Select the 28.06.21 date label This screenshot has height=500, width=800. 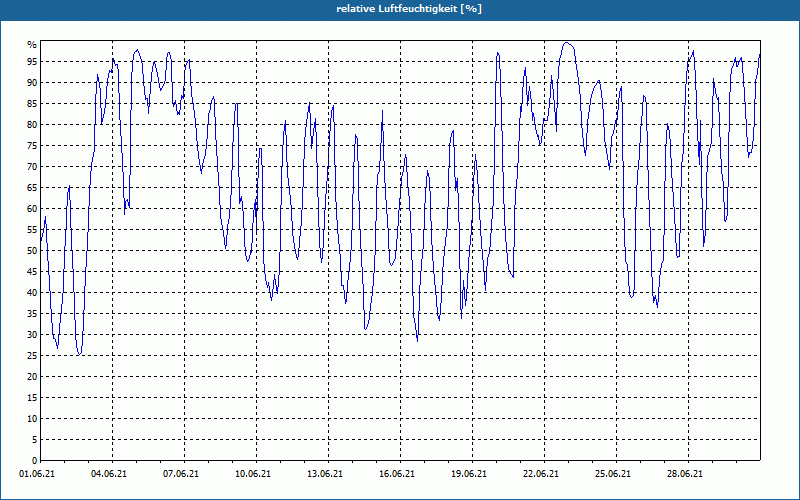tap(685, 474)
